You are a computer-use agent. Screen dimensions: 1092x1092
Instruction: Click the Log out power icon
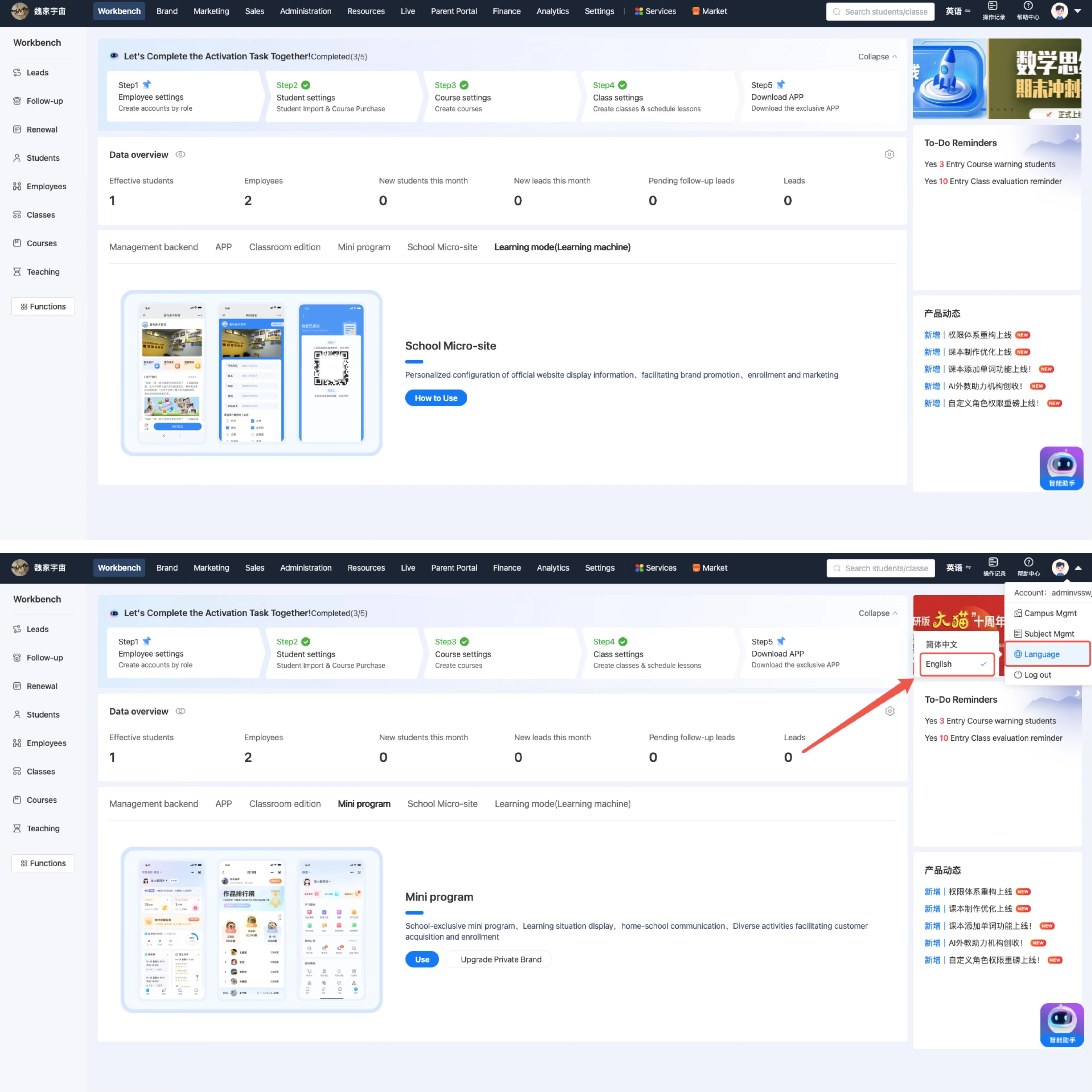1018,675
